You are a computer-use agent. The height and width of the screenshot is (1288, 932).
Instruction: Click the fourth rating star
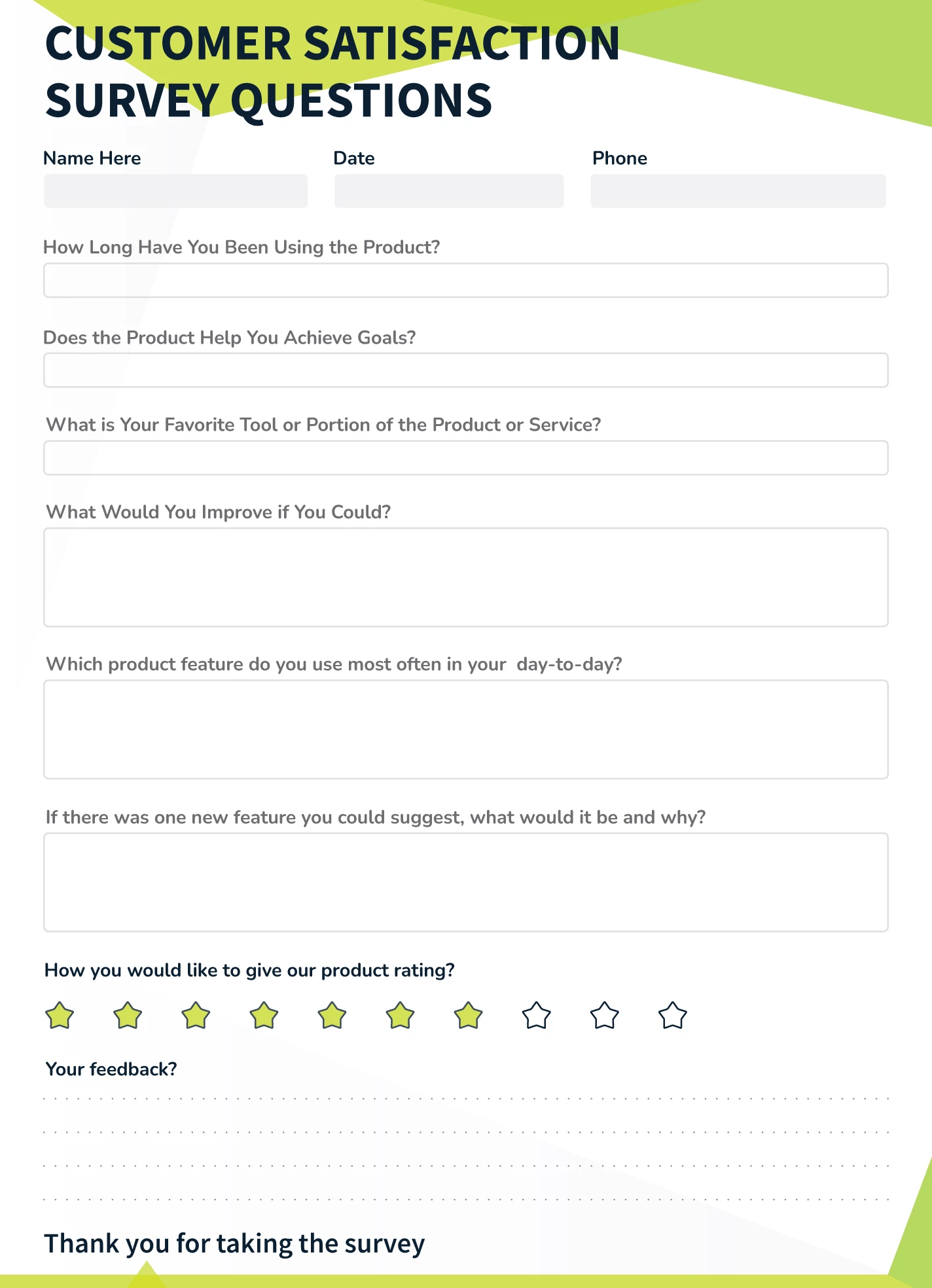pyautogui.click(x=264, y=1016)
